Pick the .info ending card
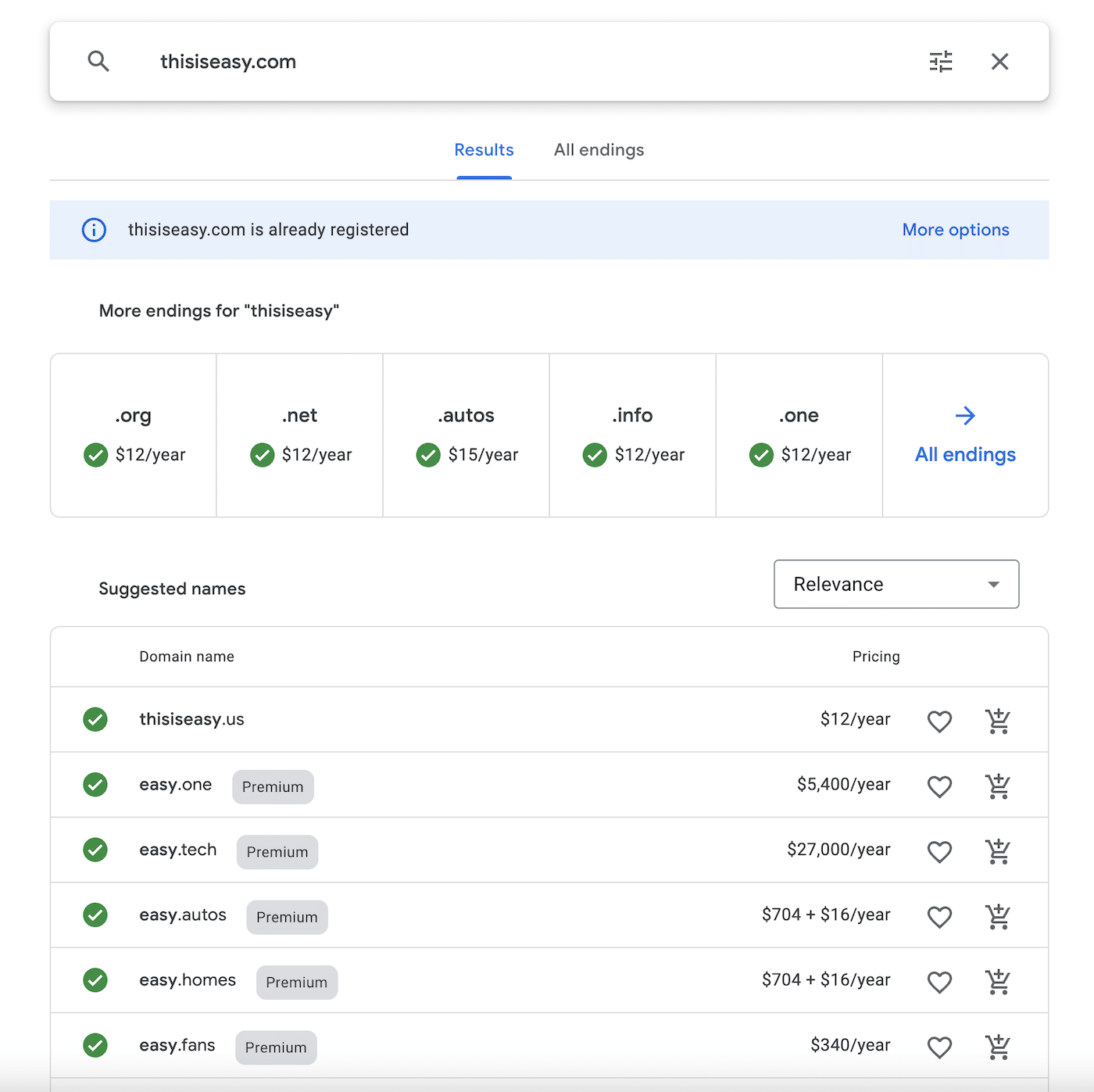1094x1092 pixels. pyautogui.click(x=632, y=435)
